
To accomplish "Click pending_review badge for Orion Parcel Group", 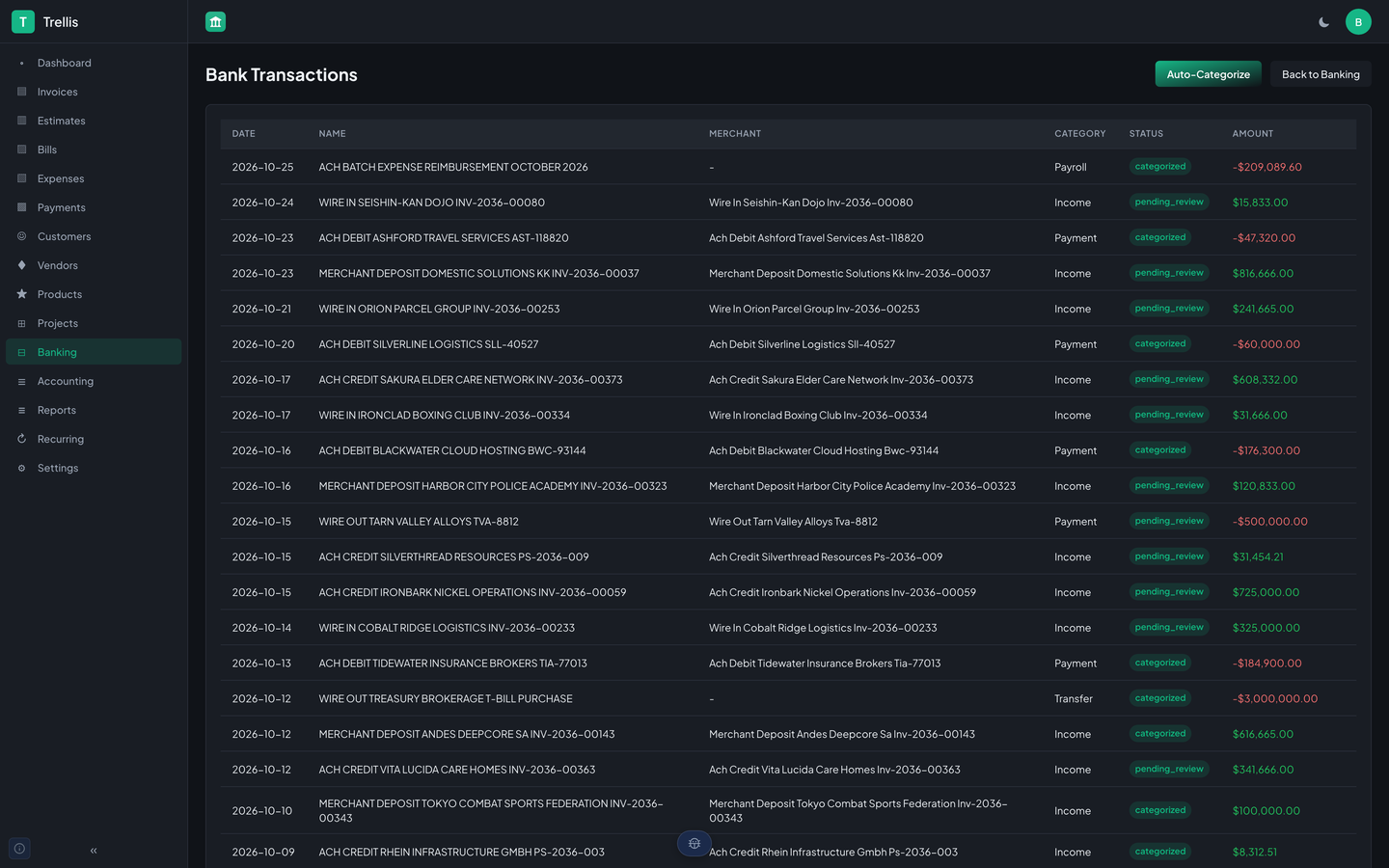I will [x=1169, y=309].
